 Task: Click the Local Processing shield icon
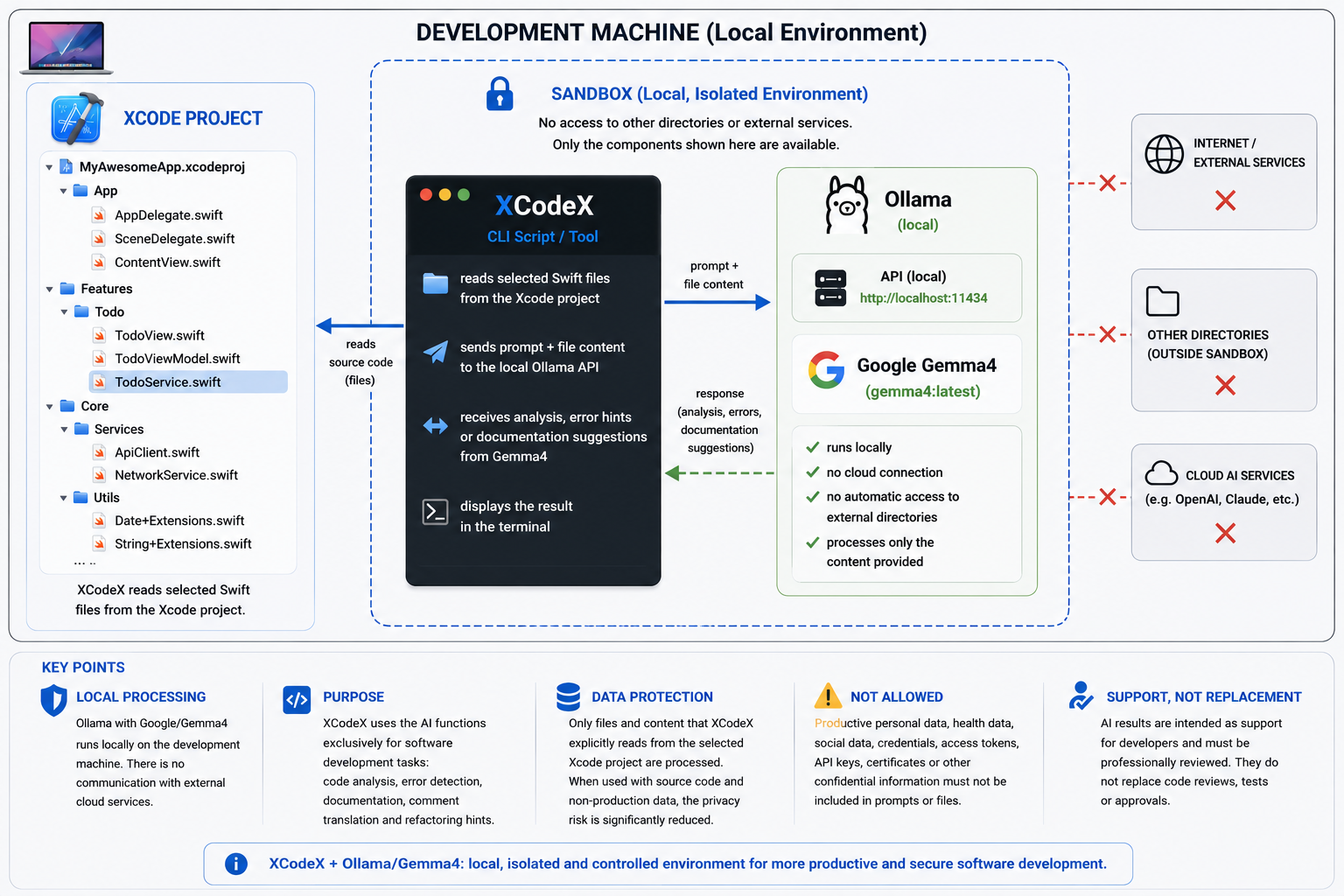coord(53,701)
